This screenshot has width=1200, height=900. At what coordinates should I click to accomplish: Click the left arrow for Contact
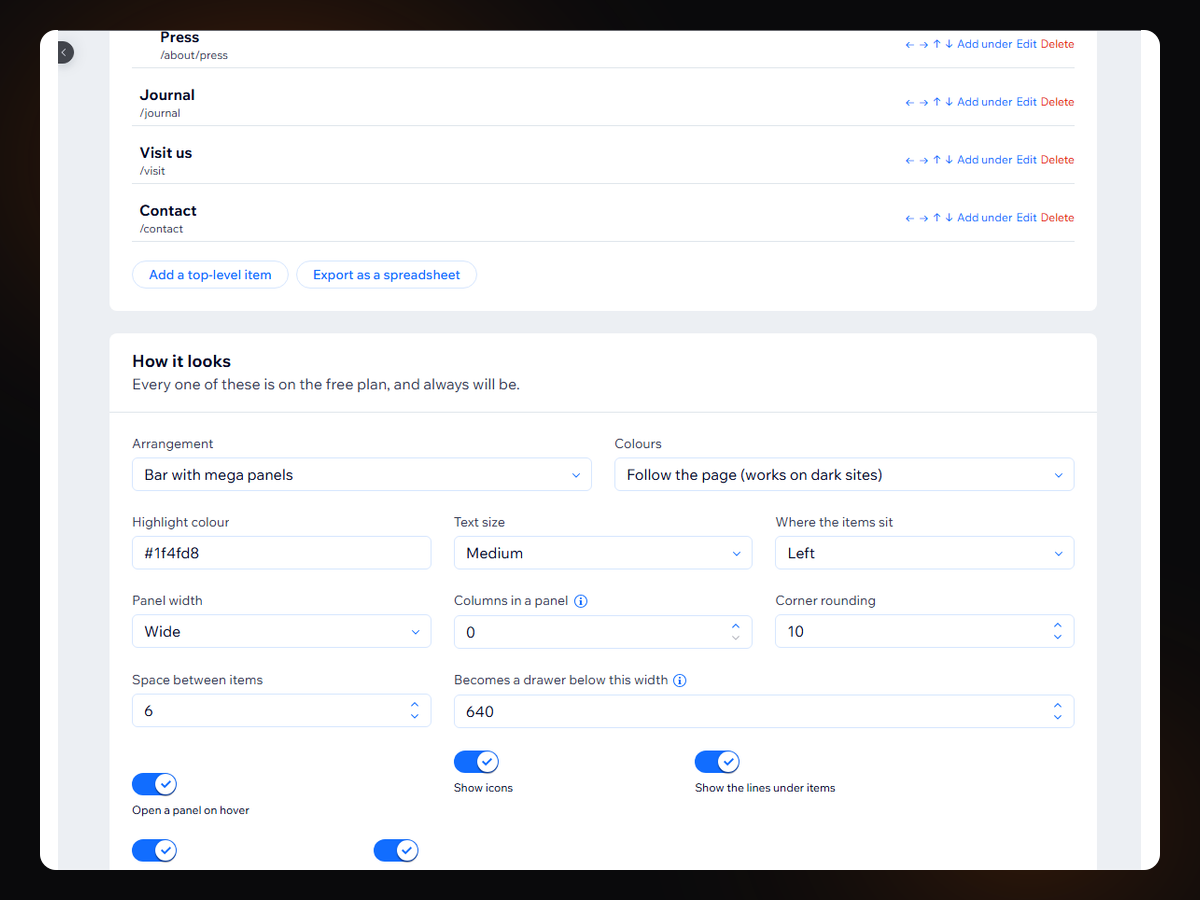coord(910,218)
